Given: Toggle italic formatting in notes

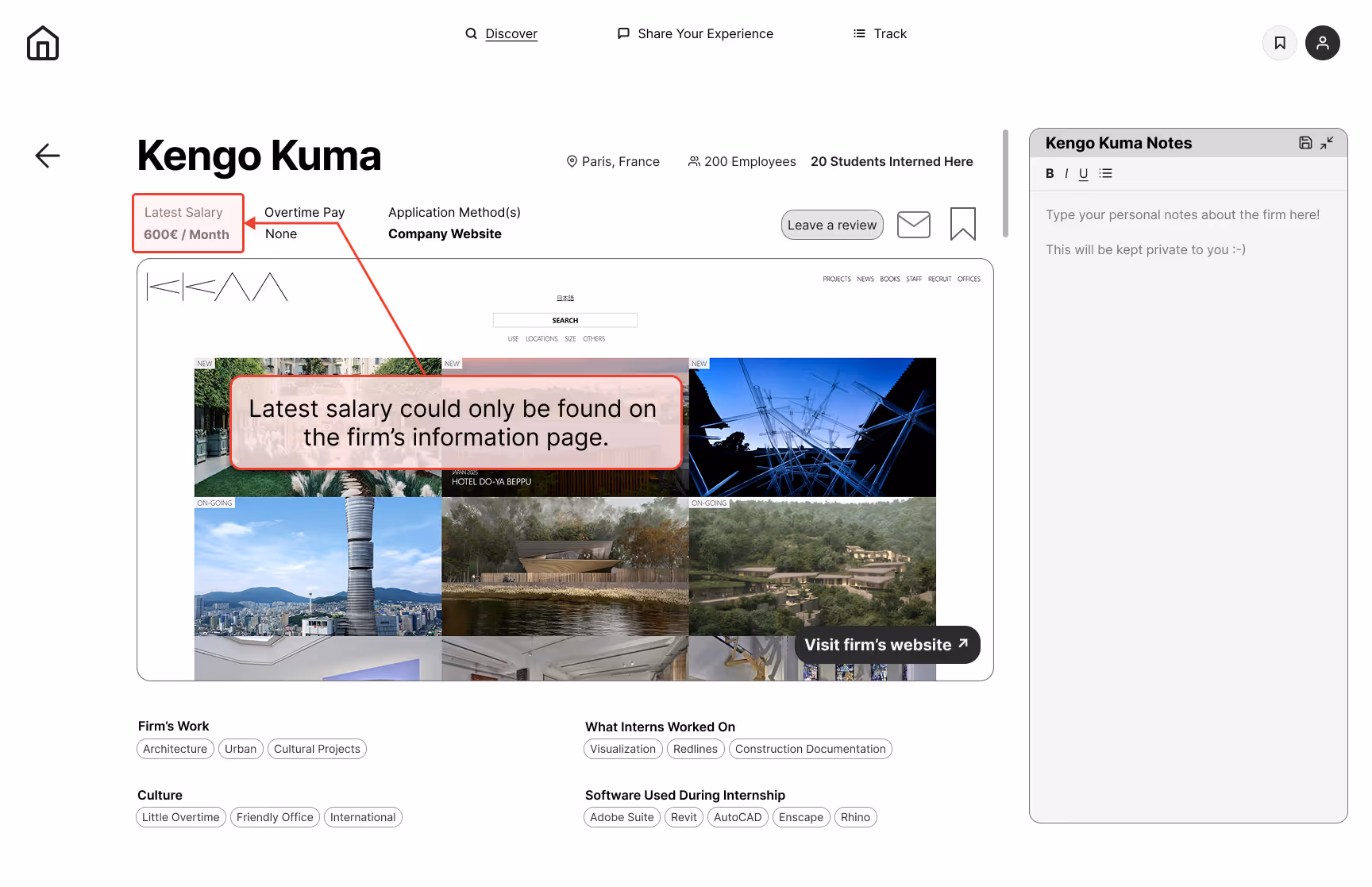Looking at the screenshot, I should coord(1066,173).
